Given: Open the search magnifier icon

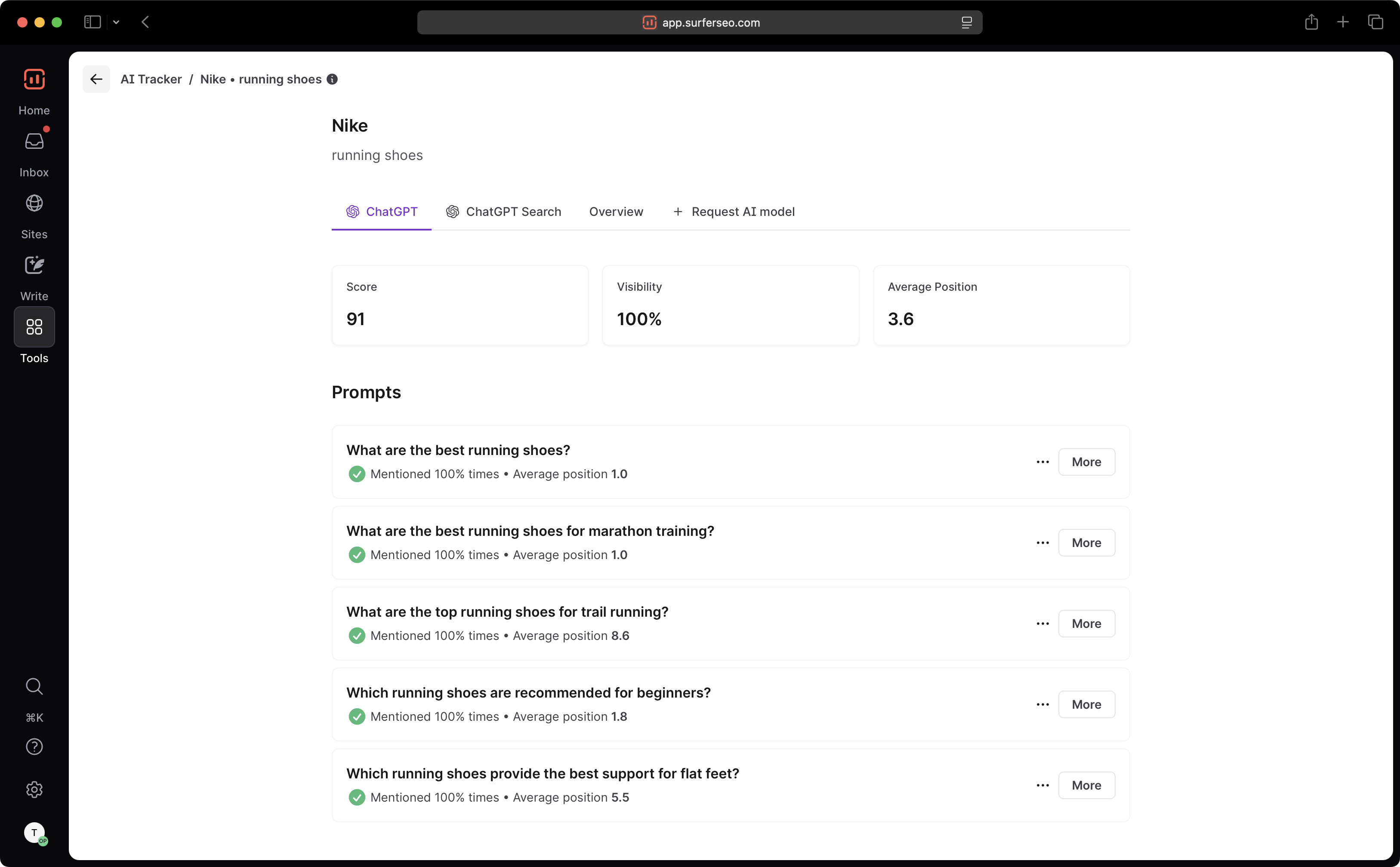Looking at the screenshot, I should [34, 686].
